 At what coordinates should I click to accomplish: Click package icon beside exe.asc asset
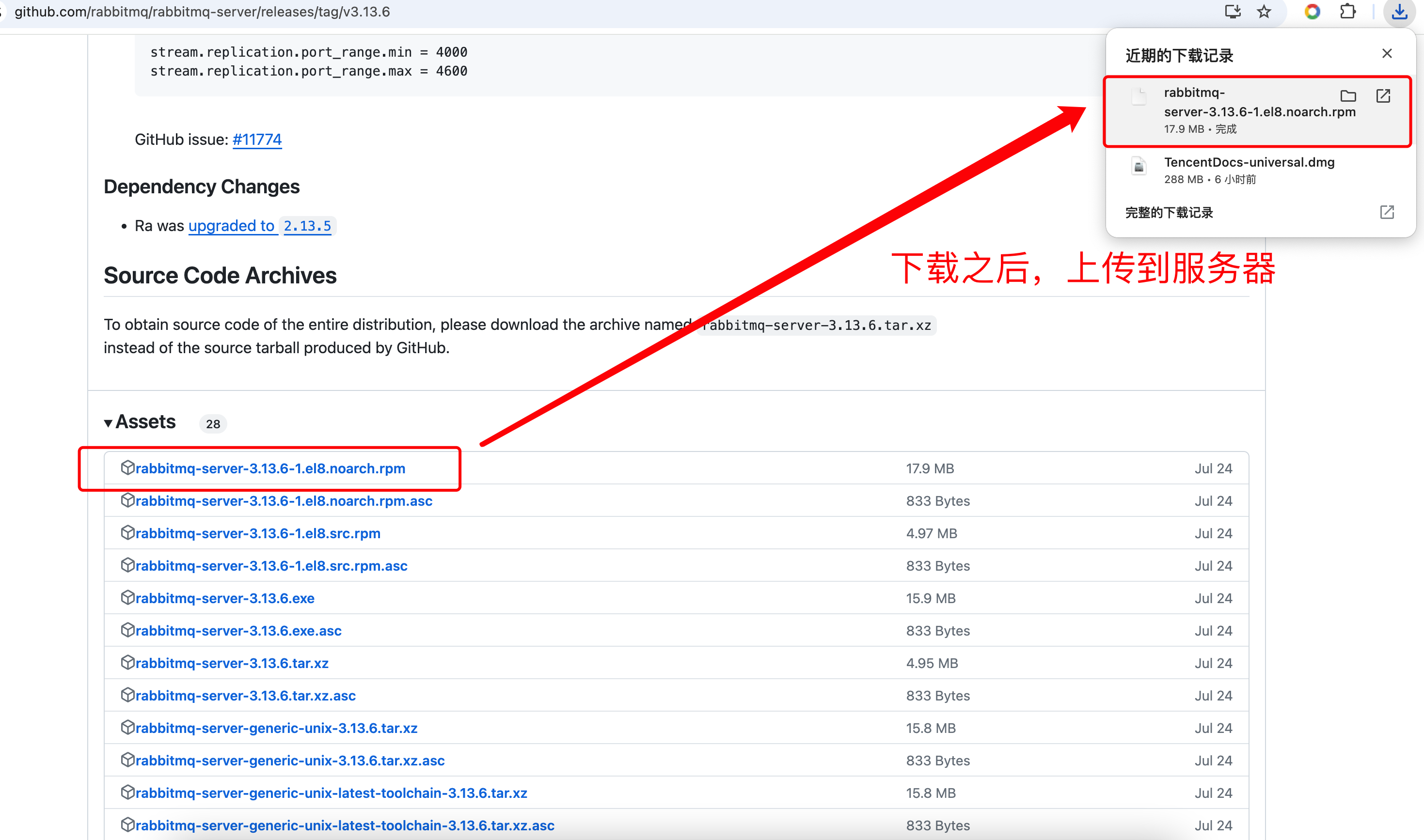[127, 630]
